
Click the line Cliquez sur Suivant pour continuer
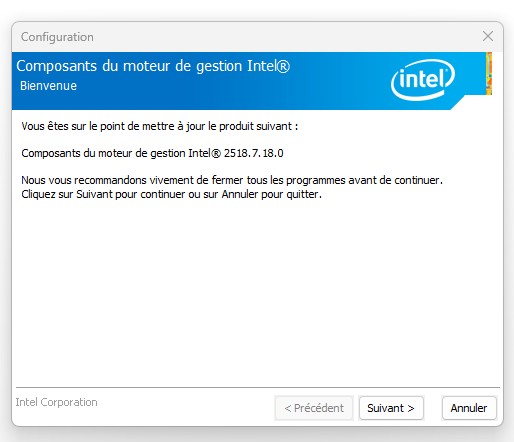click(171, 194)
